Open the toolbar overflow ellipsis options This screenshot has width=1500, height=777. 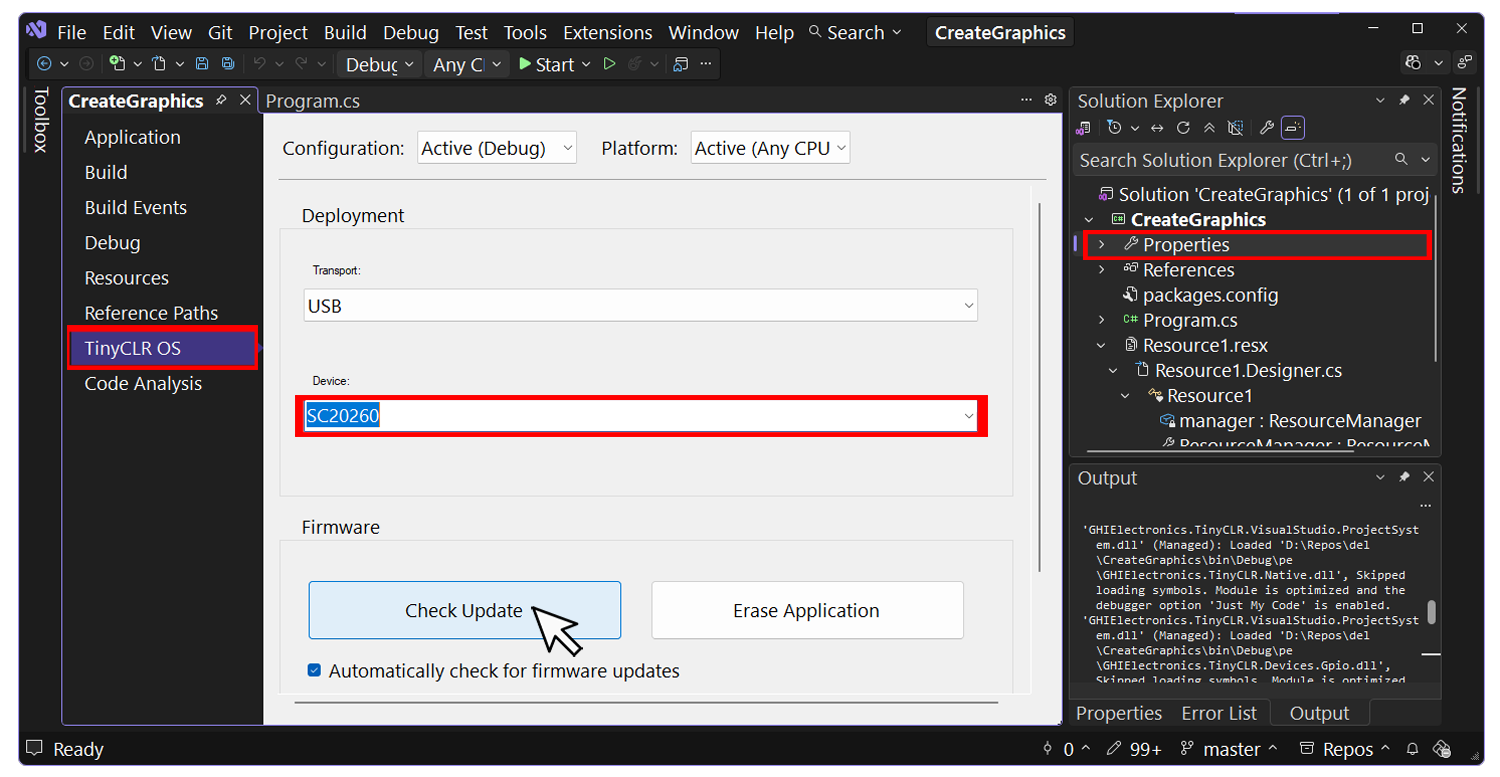click(x=707, y=64)
